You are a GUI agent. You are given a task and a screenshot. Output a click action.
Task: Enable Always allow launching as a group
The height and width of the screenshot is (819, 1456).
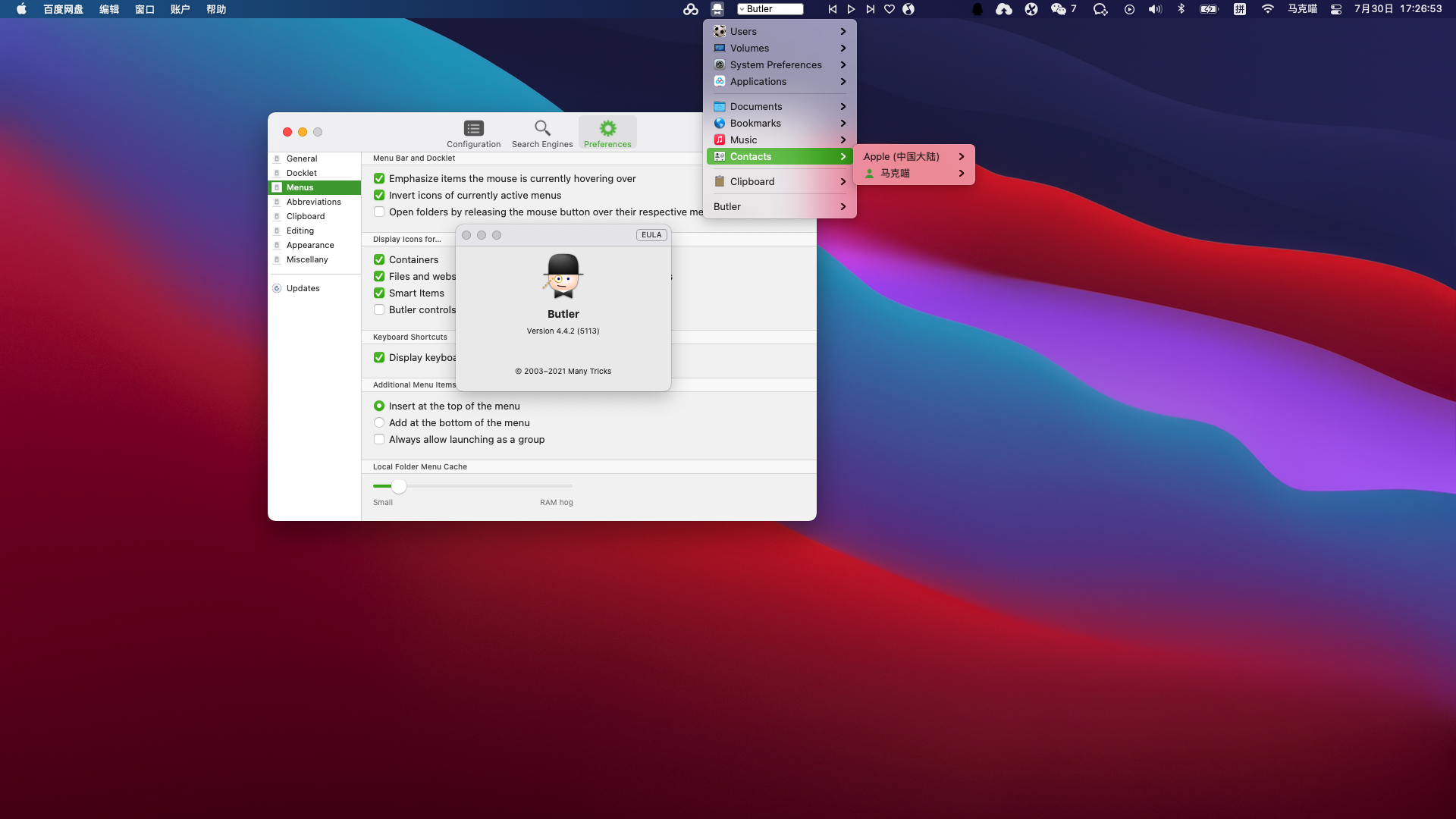(379, 439)
